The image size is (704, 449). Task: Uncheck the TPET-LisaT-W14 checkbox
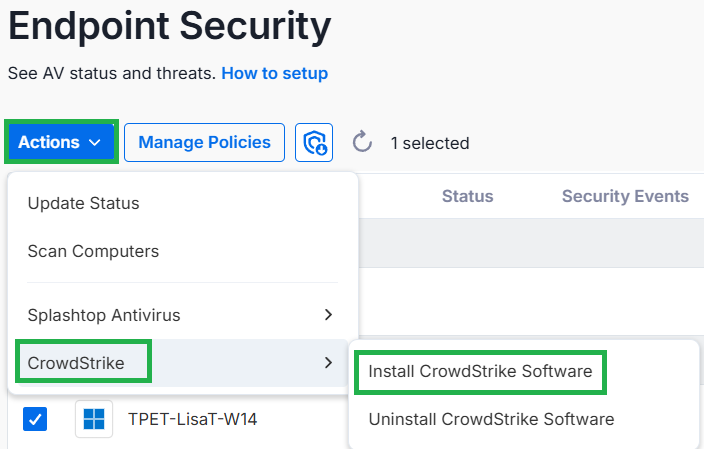[x=35, y=419]
